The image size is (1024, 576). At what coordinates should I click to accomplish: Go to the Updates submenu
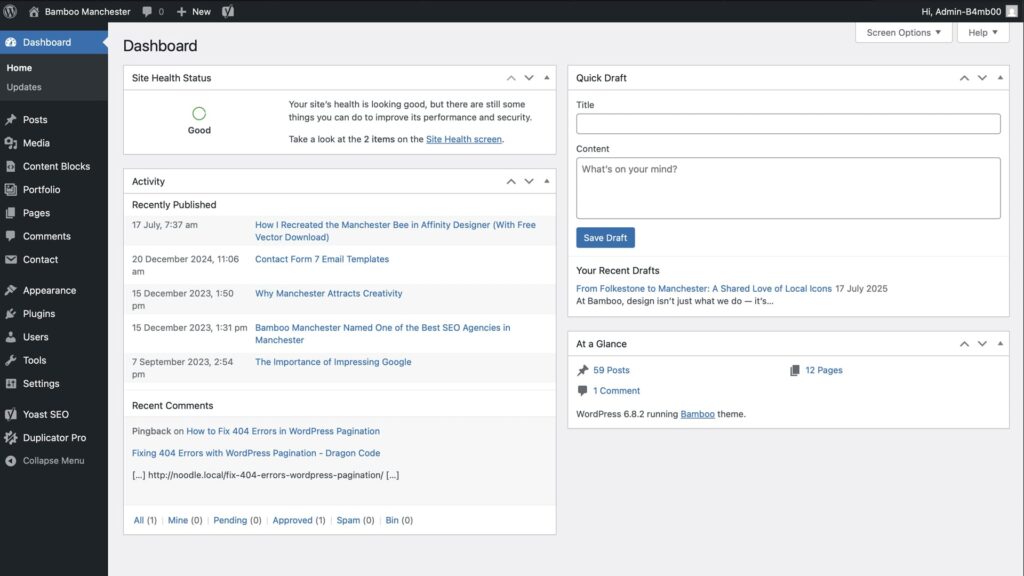click(24, 87)
